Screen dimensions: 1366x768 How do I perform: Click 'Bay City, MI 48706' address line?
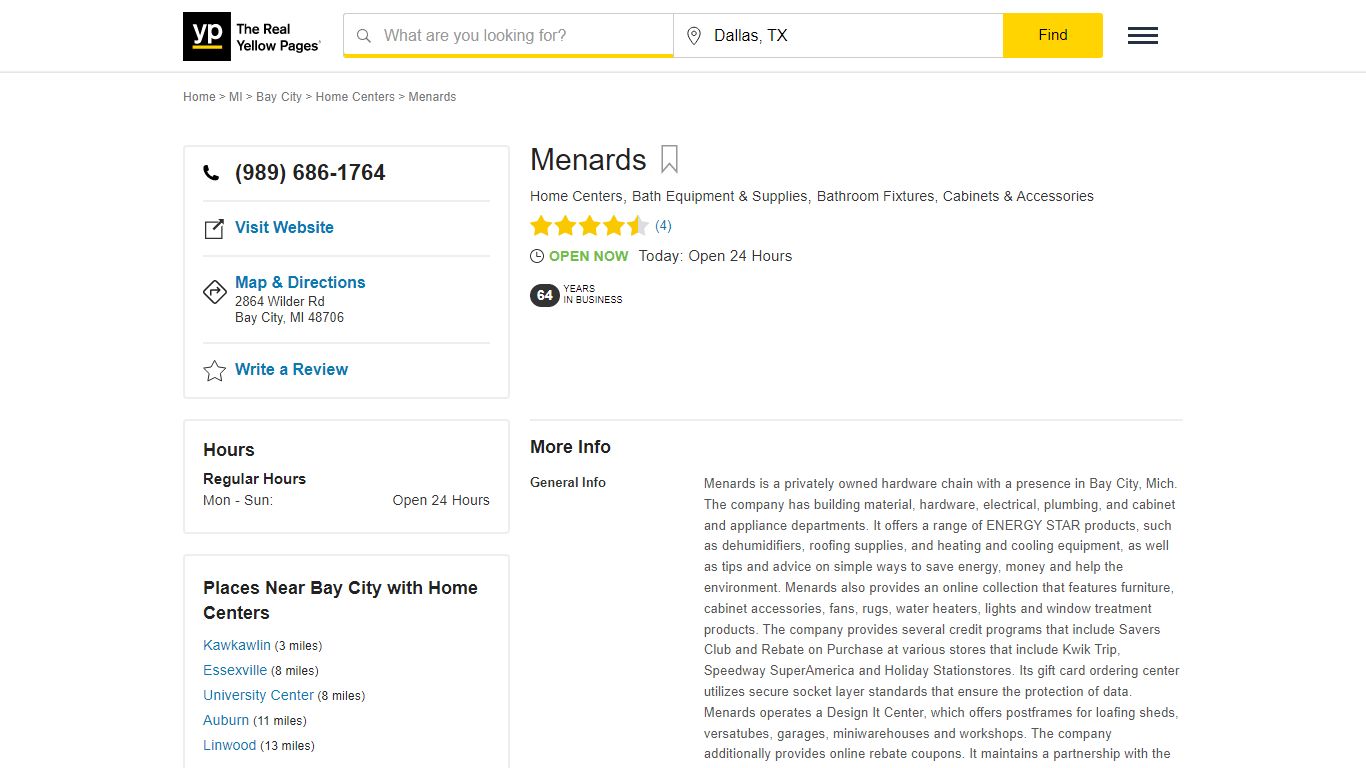click(x=289, y=317)
